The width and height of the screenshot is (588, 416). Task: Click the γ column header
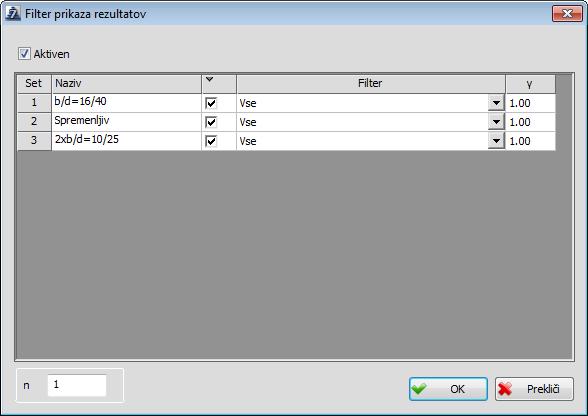click(530, 84)
